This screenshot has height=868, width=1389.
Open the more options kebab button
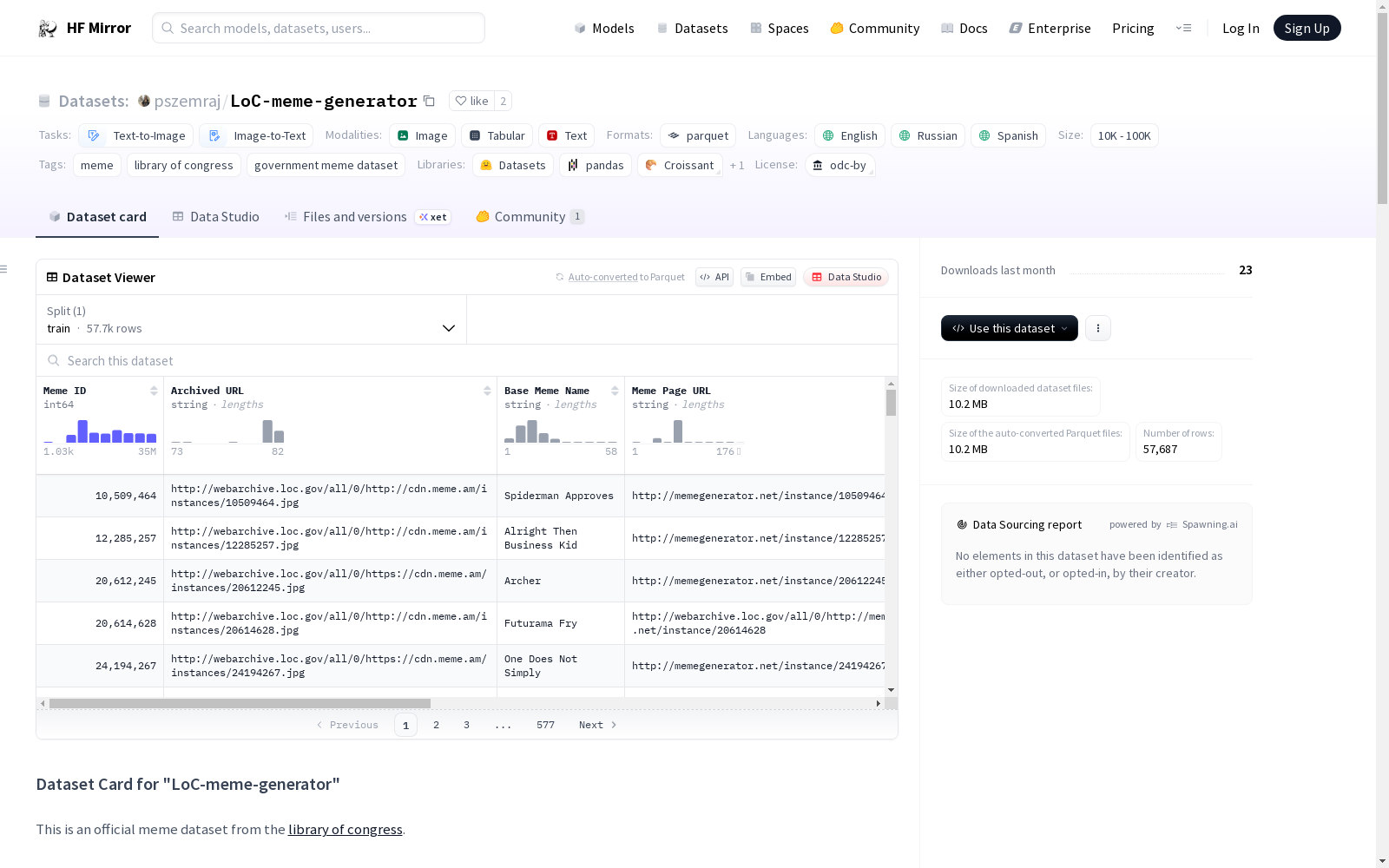tap(1098, 328)
